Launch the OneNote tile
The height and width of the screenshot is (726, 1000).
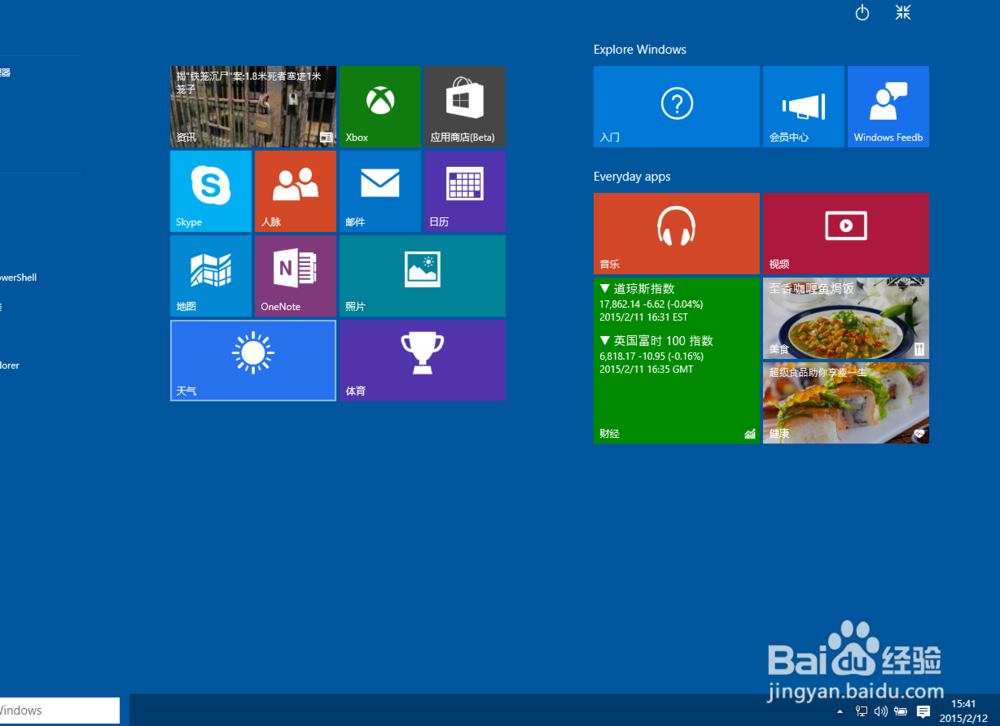click(295, 276)
